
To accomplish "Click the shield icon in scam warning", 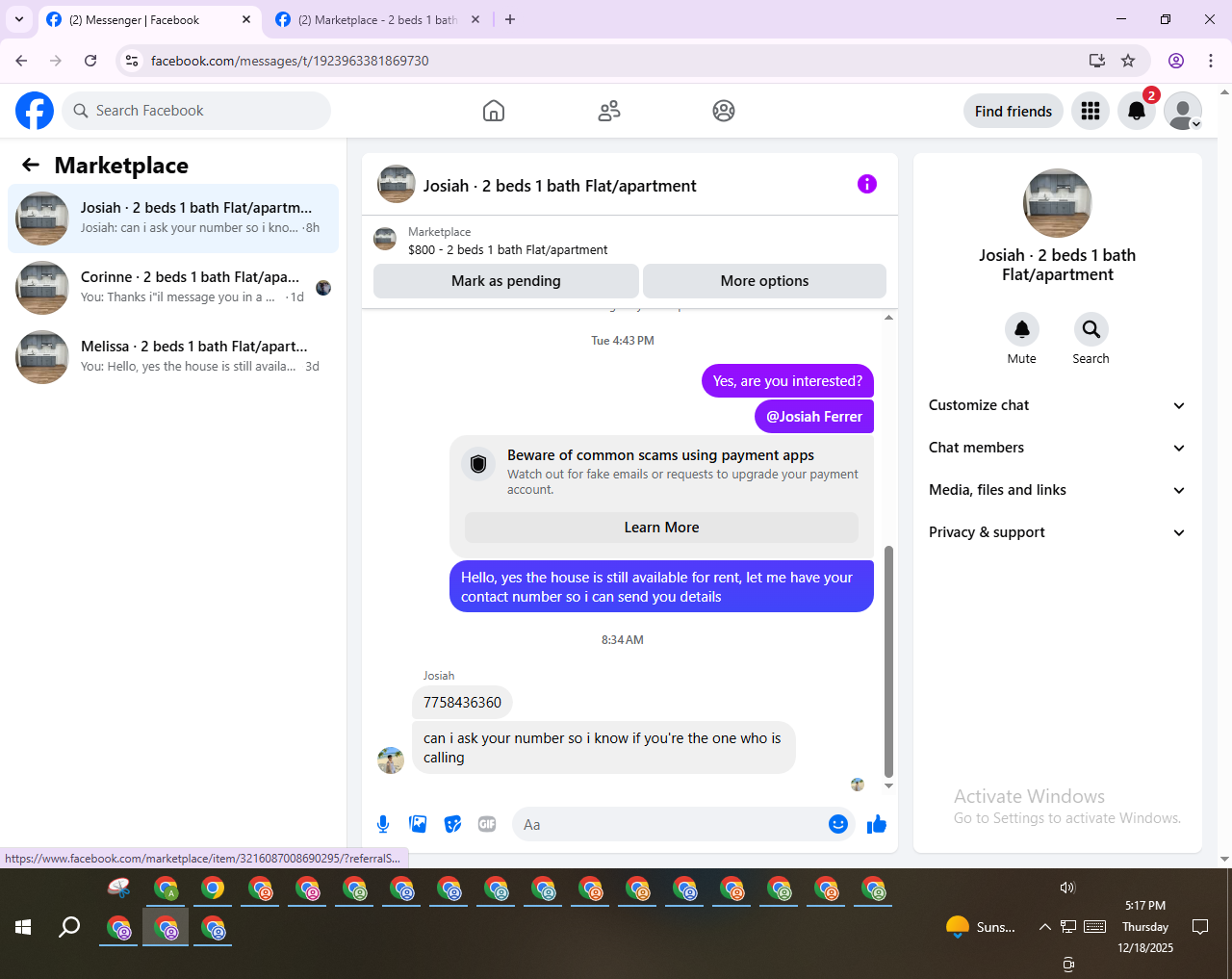I will [x=478, y=465].
